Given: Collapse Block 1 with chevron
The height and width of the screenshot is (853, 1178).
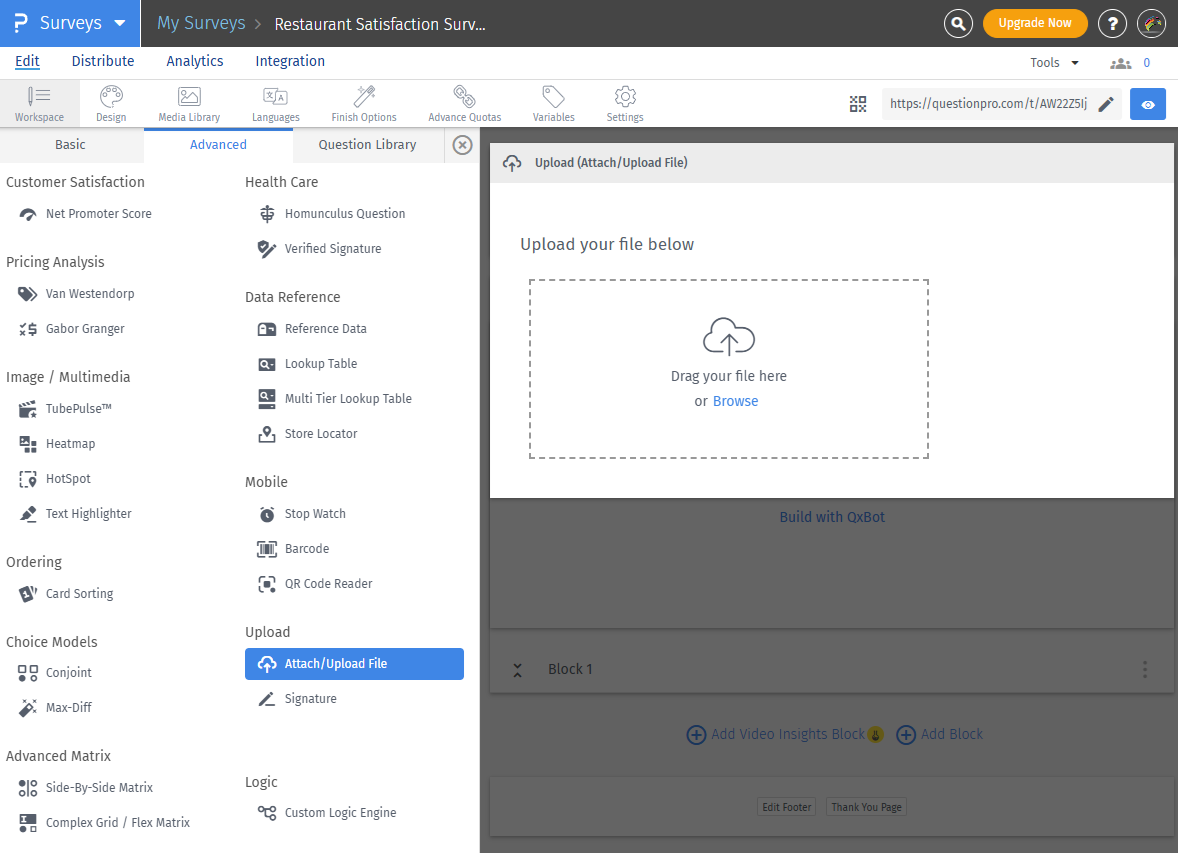Looking at the screenshot, I should pos(517,670).
